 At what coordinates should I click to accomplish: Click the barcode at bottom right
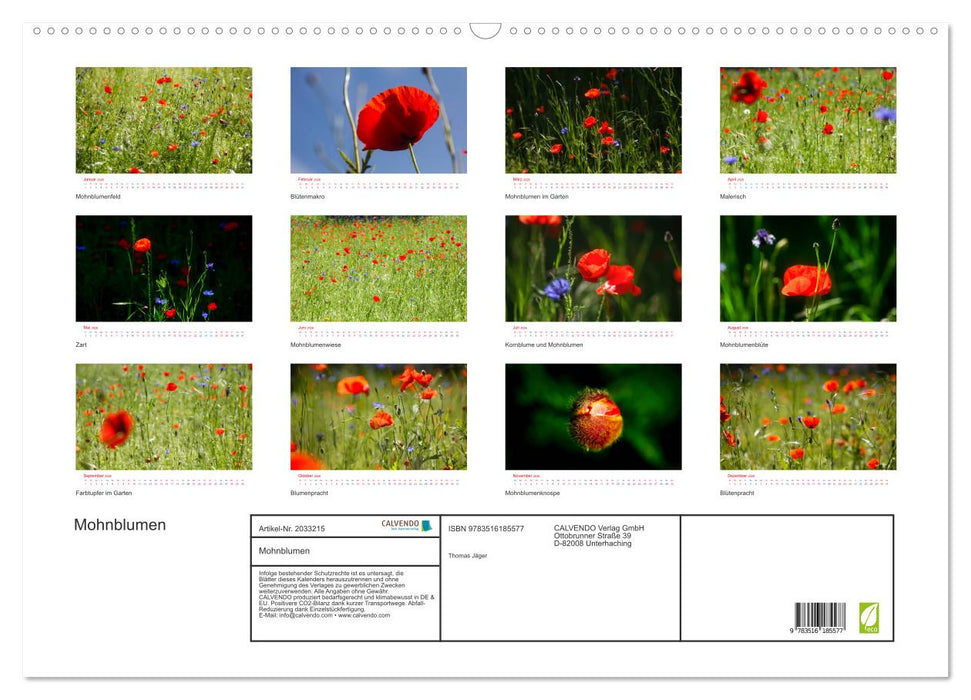tap(820, 619)
